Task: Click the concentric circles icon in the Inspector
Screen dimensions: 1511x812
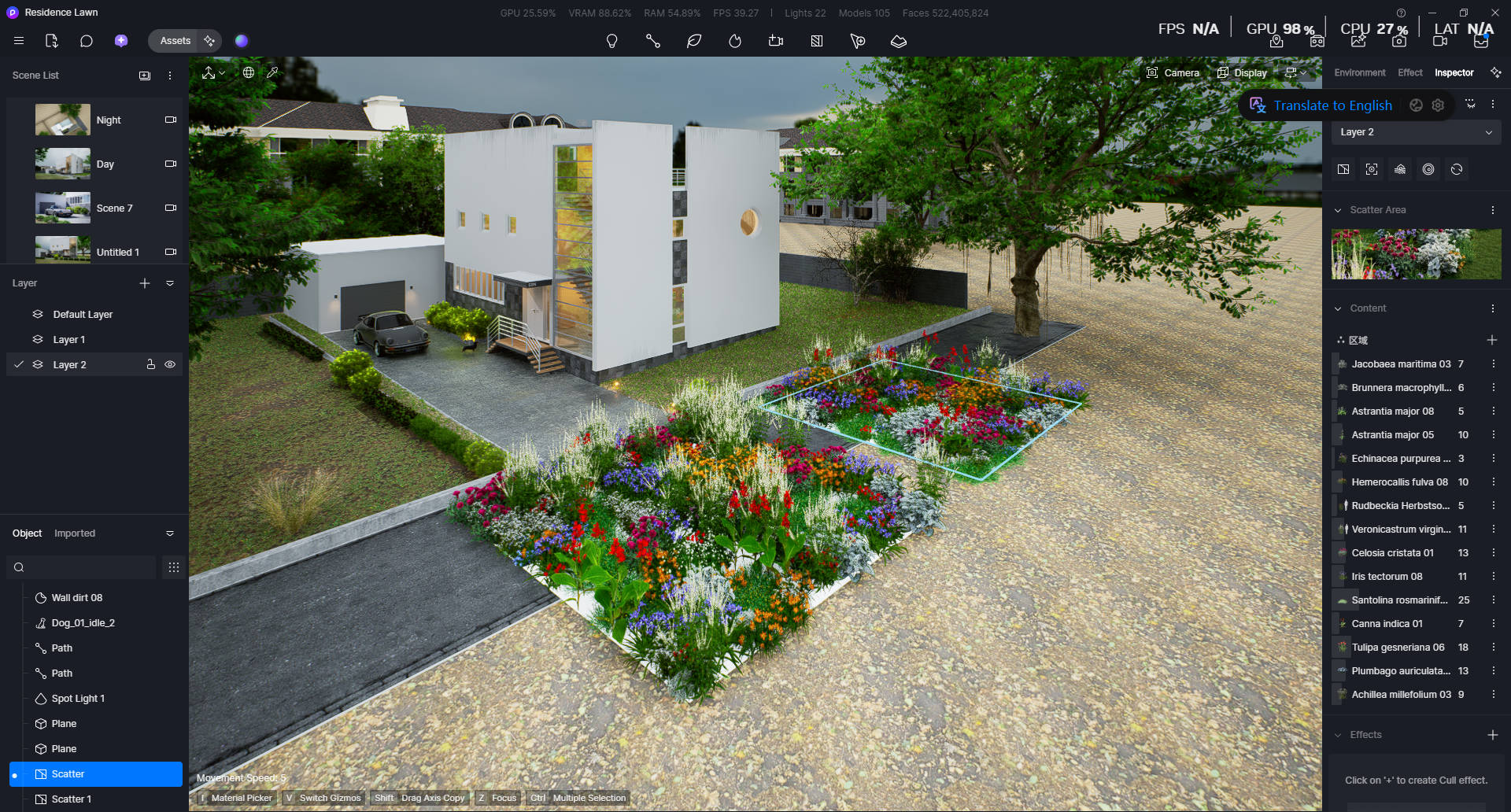Action: [1428, 169]
